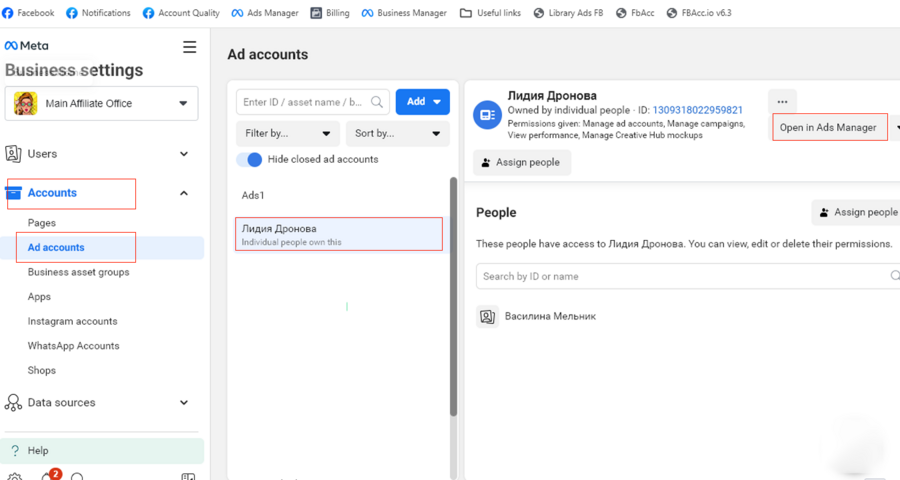
Task: Open the Facebook bookmark
Action: tap(28, 13)
